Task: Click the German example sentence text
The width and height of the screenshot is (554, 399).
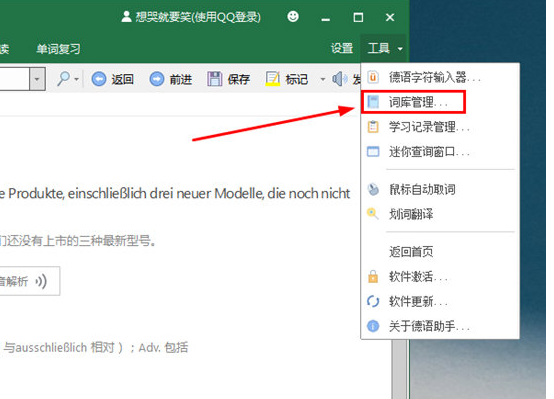Action: (x=175, y=193)
